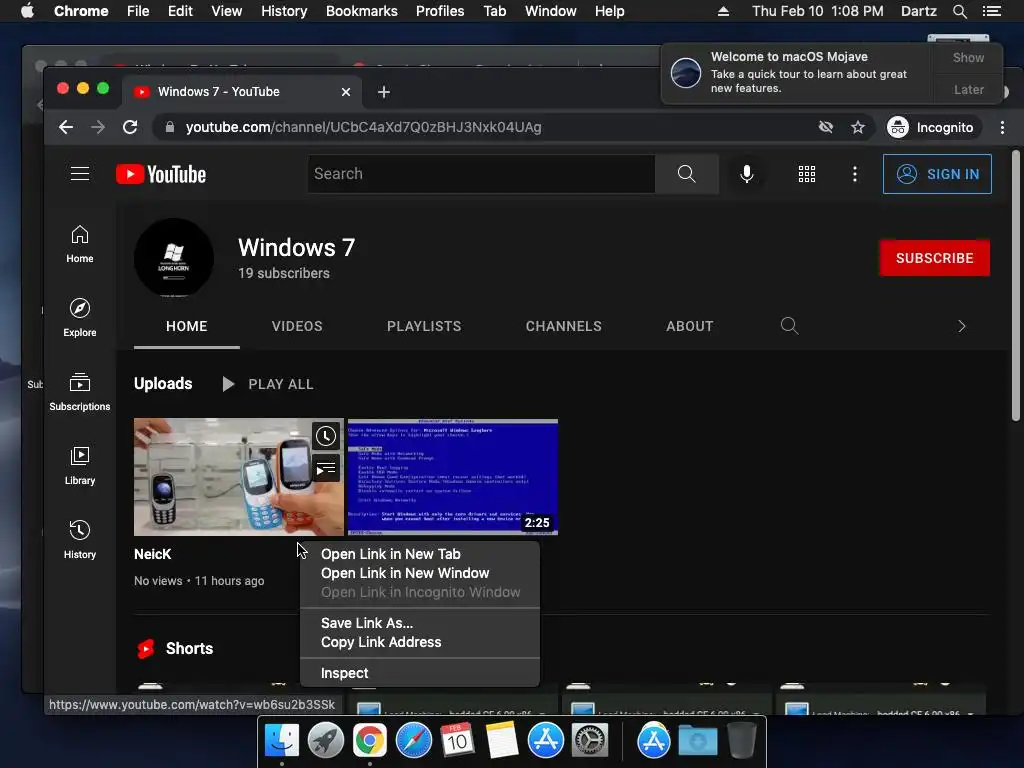
Task: Click the YouTube logo
Action: 161,174
